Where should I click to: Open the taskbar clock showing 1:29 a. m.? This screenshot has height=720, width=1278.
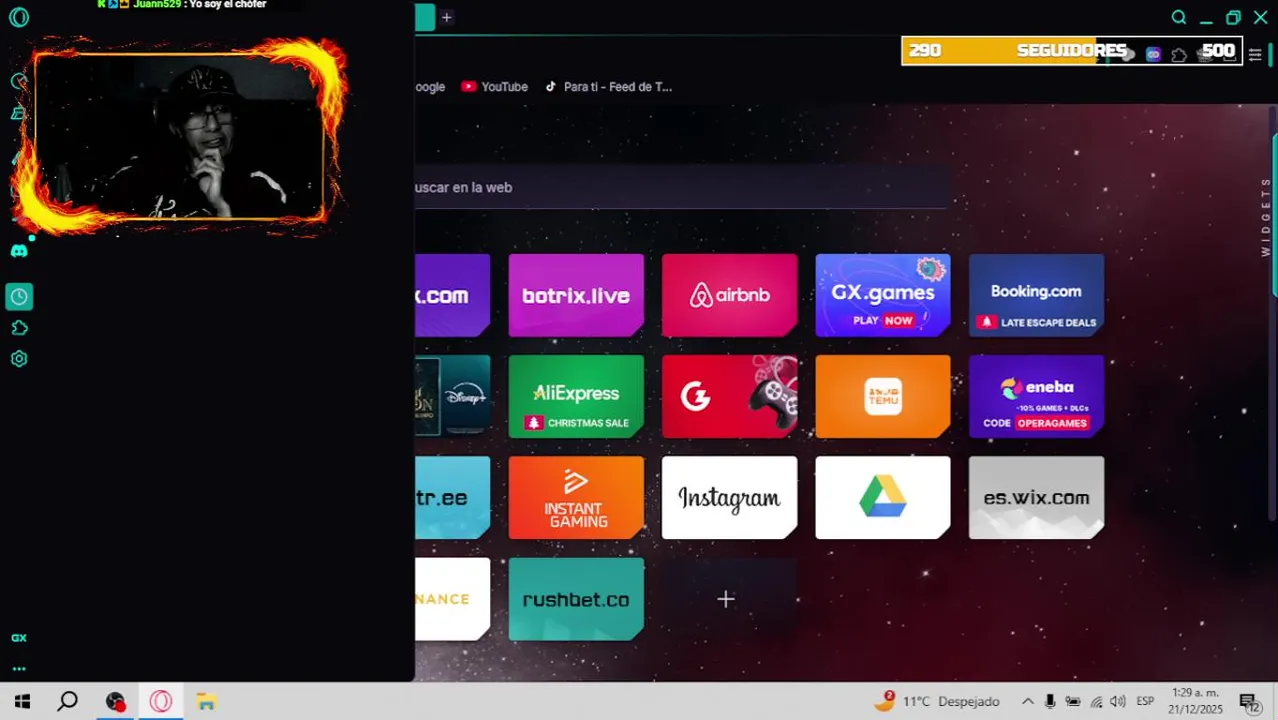(x=1197, y=701)
